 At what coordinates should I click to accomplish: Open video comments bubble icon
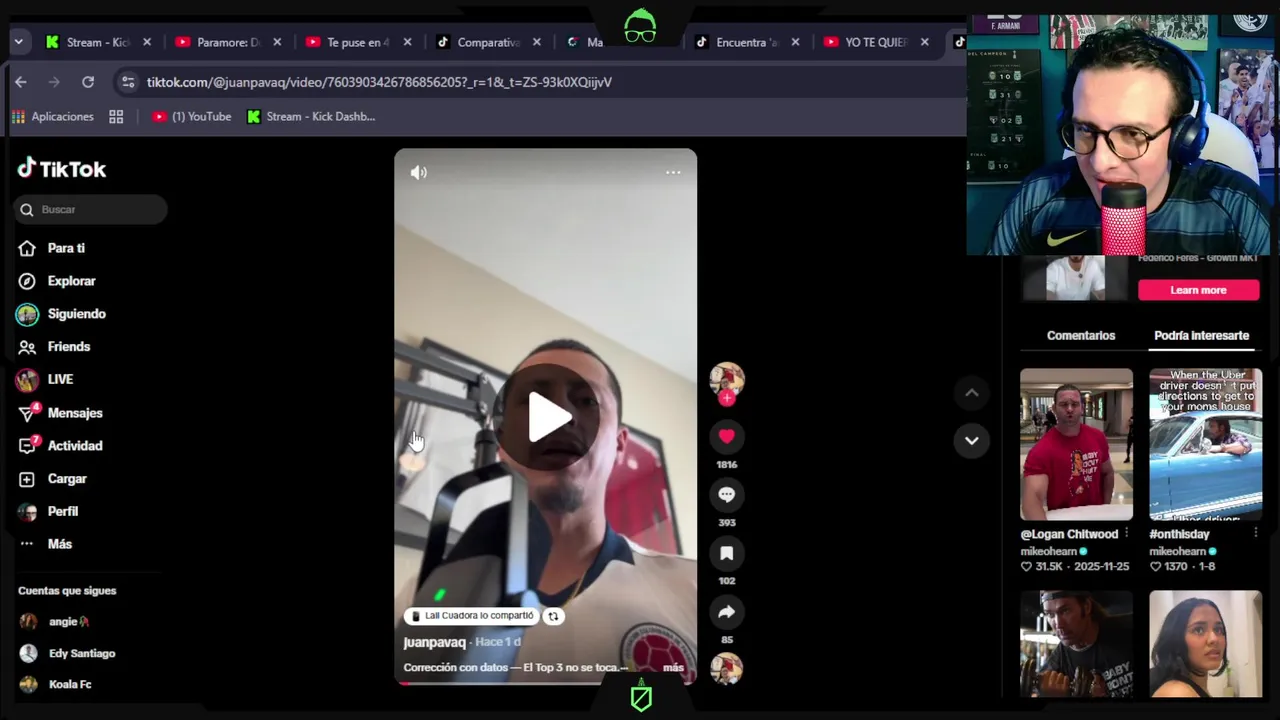coord(727,494)
